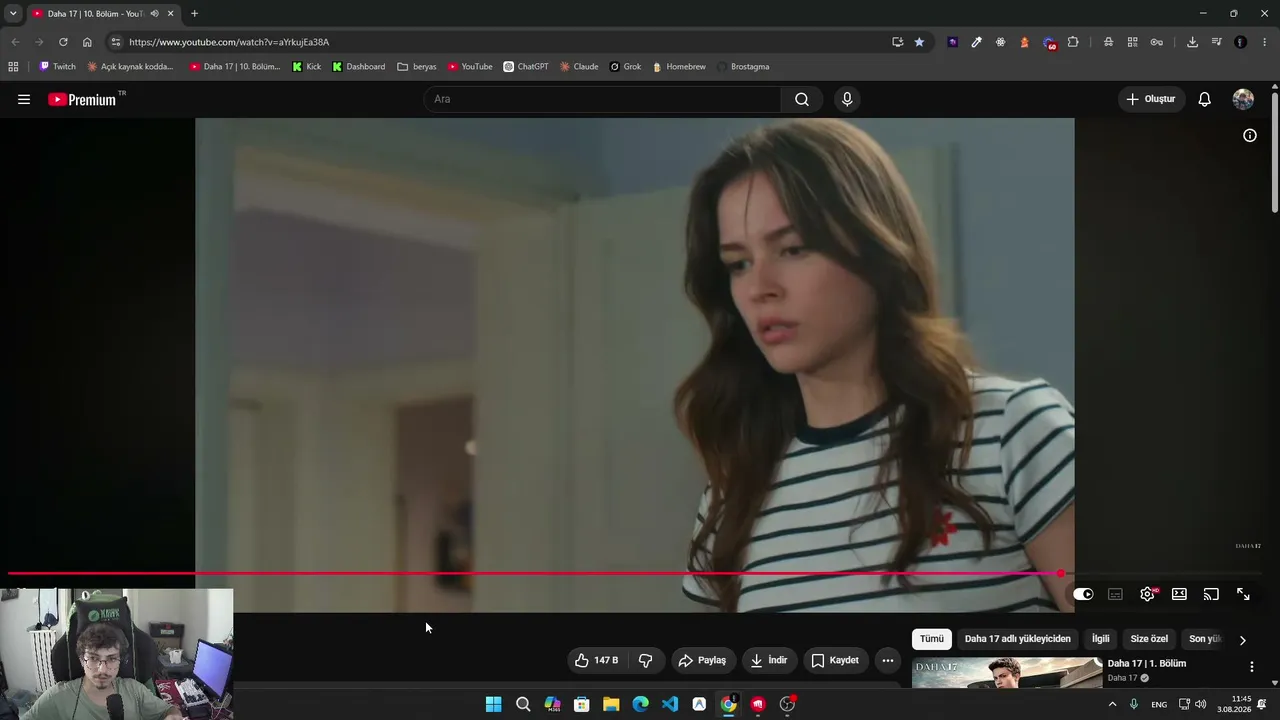The image size is (1280, 720).
Task: Mute the tab audio speaker icon
Action: click(x=154, y=14)
